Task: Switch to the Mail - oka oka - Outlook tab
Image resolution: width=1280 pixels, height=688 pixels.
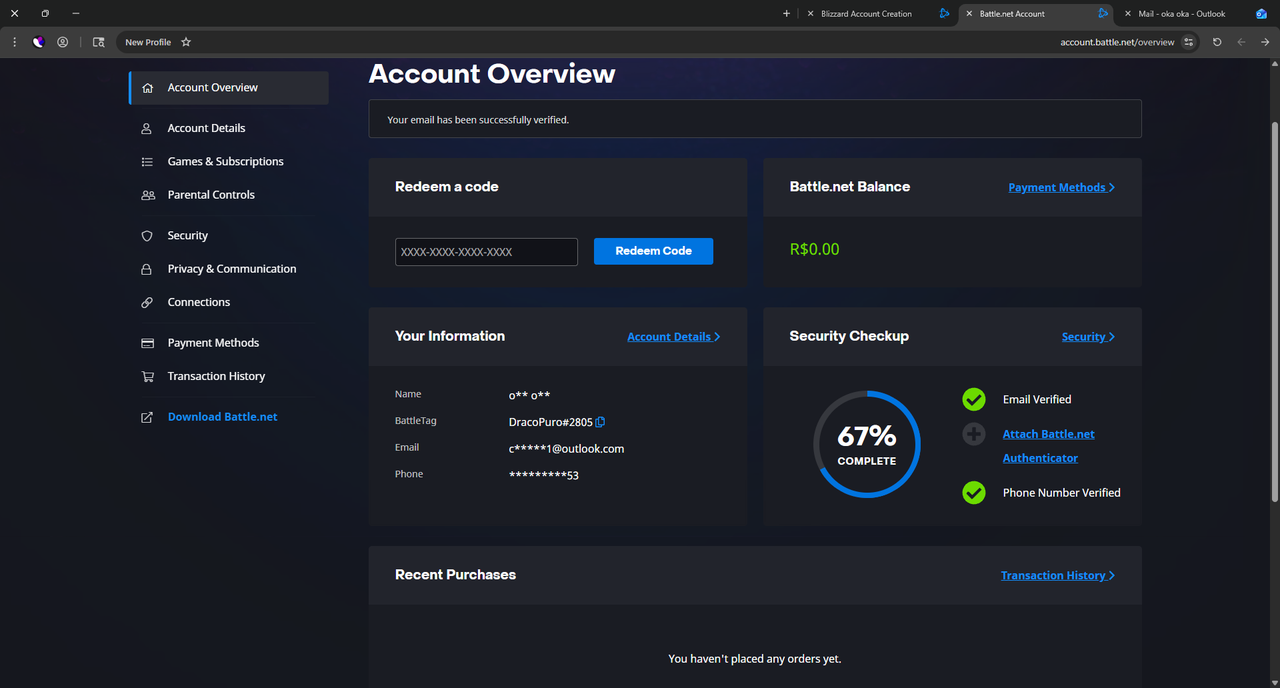Action: click(x=1197, y=14)
